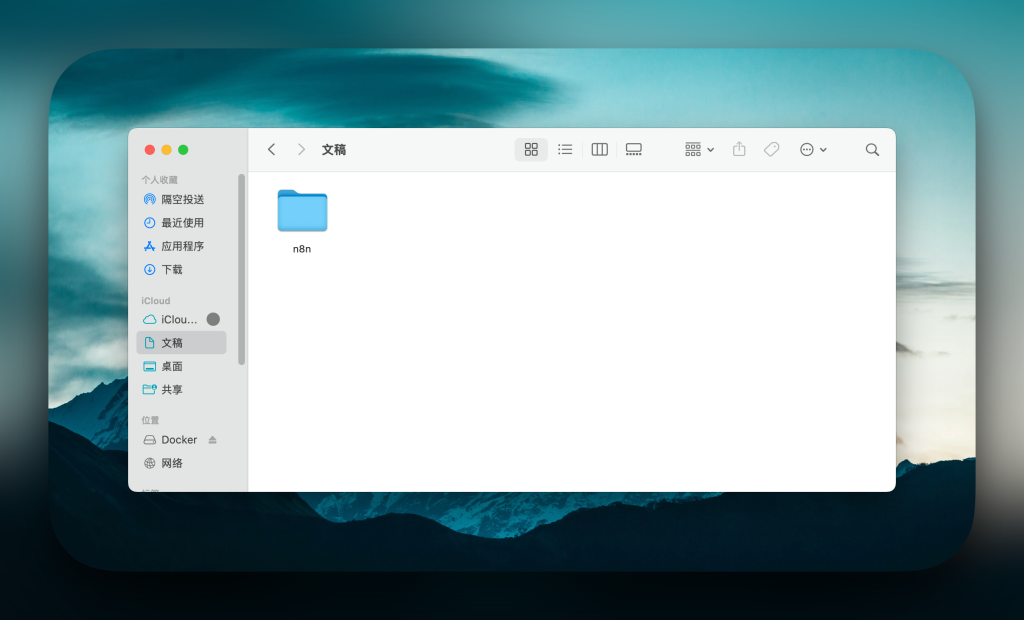
Task: Open 网络 in sidebar
Action: tap(182, 463)
